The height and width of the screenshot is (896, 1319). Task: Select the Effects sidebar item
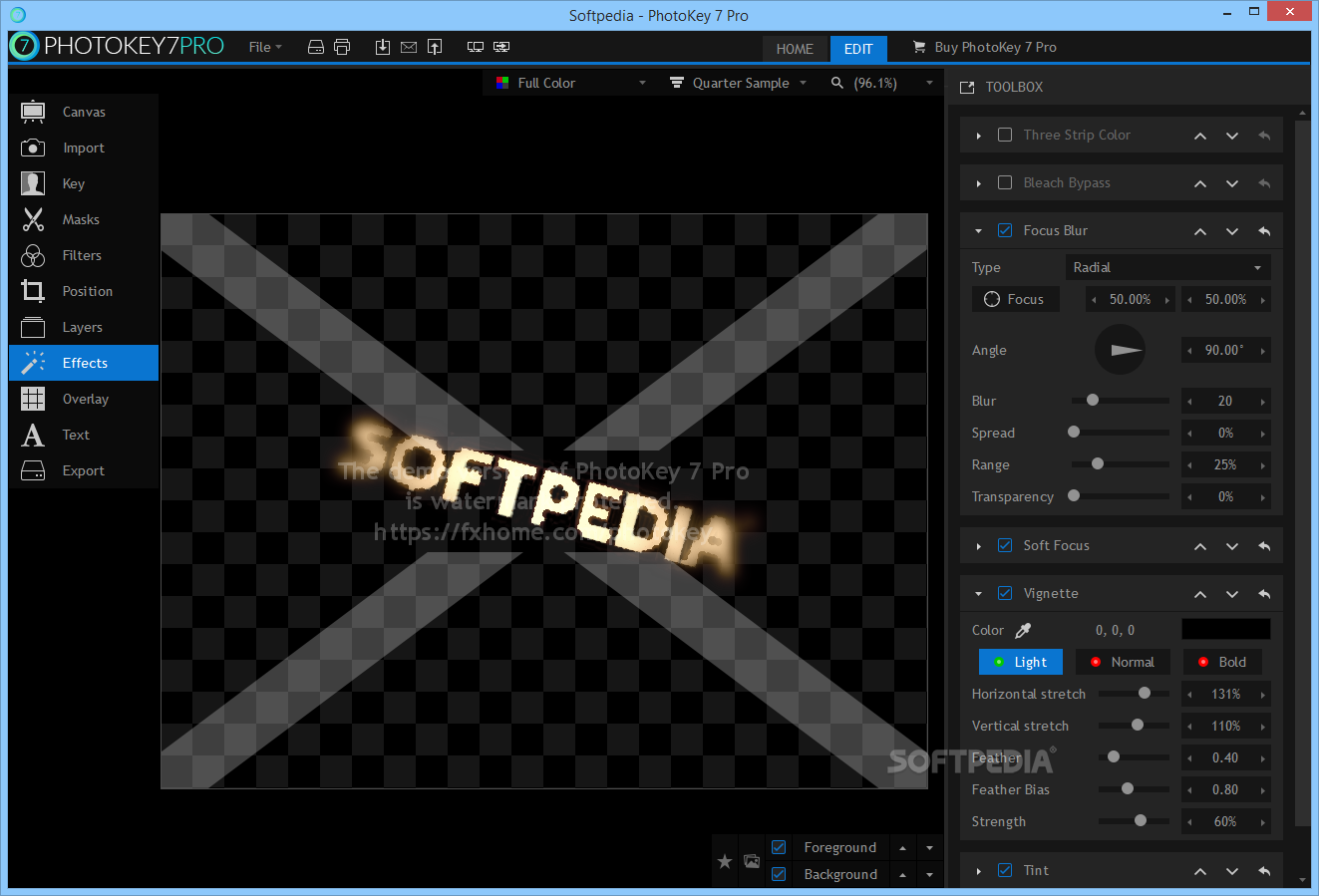[x=84, y=363]
